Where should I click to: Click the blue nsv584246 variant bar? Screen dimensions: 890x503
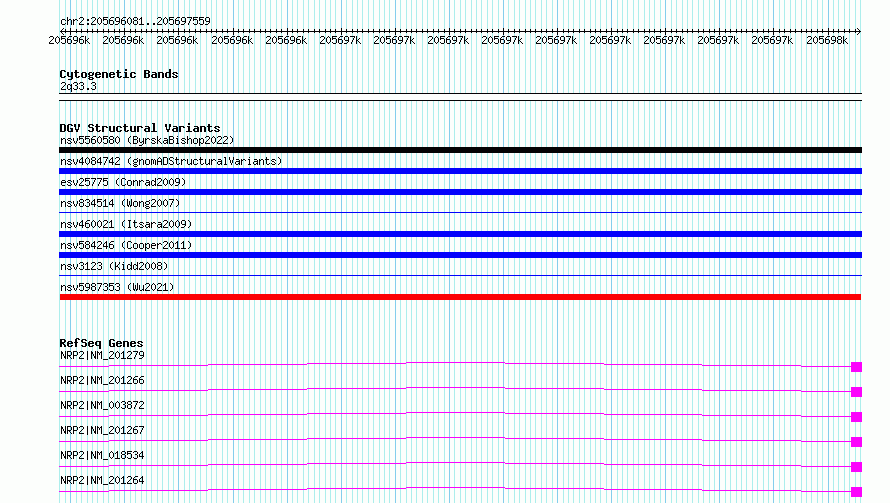point(460,255)
